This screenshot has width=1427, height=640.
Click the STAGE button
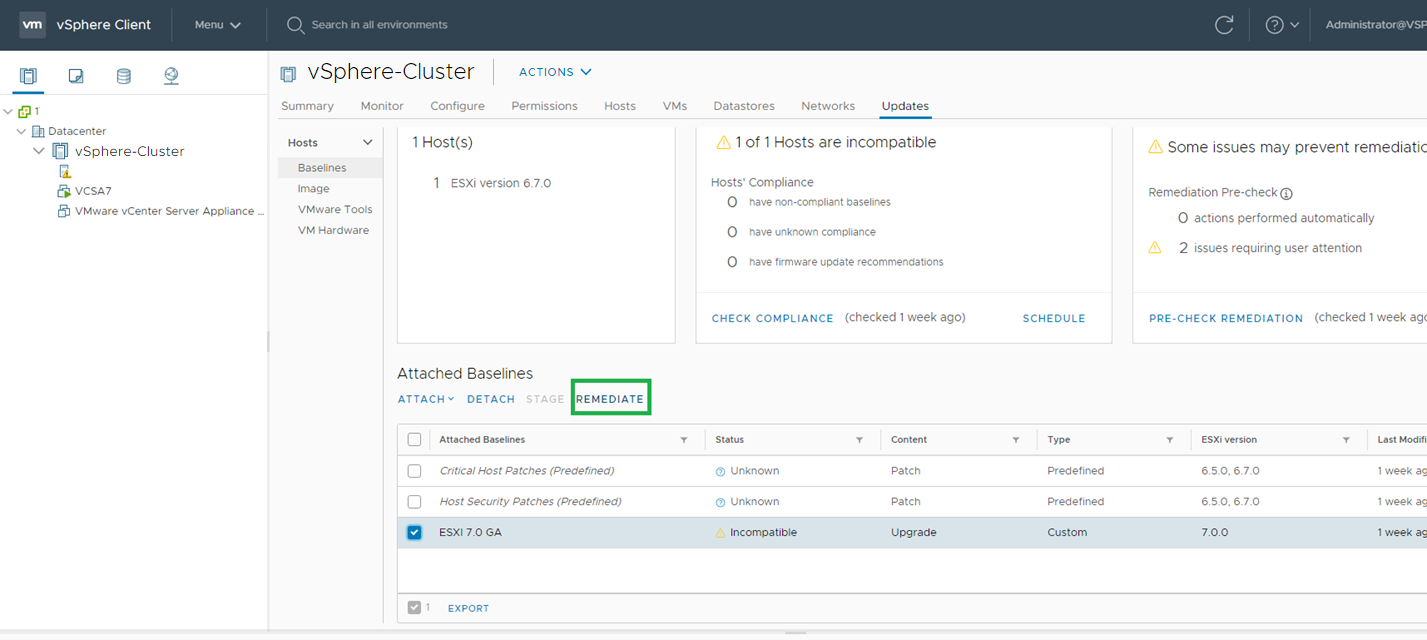[545, 399]
